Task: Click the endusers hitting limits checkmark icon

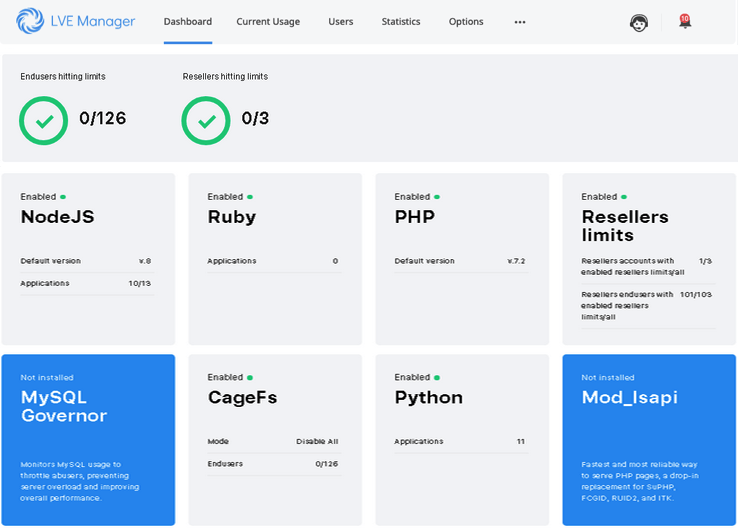Action: coord(44,120)
